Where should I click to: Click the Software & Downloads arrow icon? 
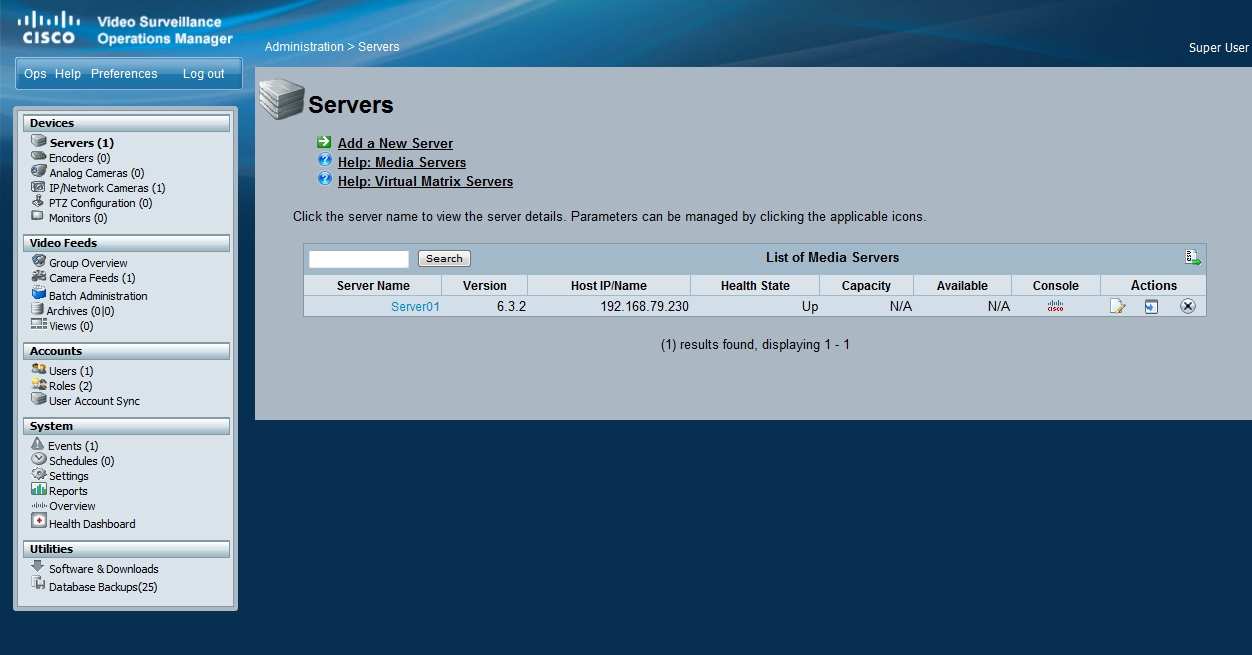tap(38, 566)
